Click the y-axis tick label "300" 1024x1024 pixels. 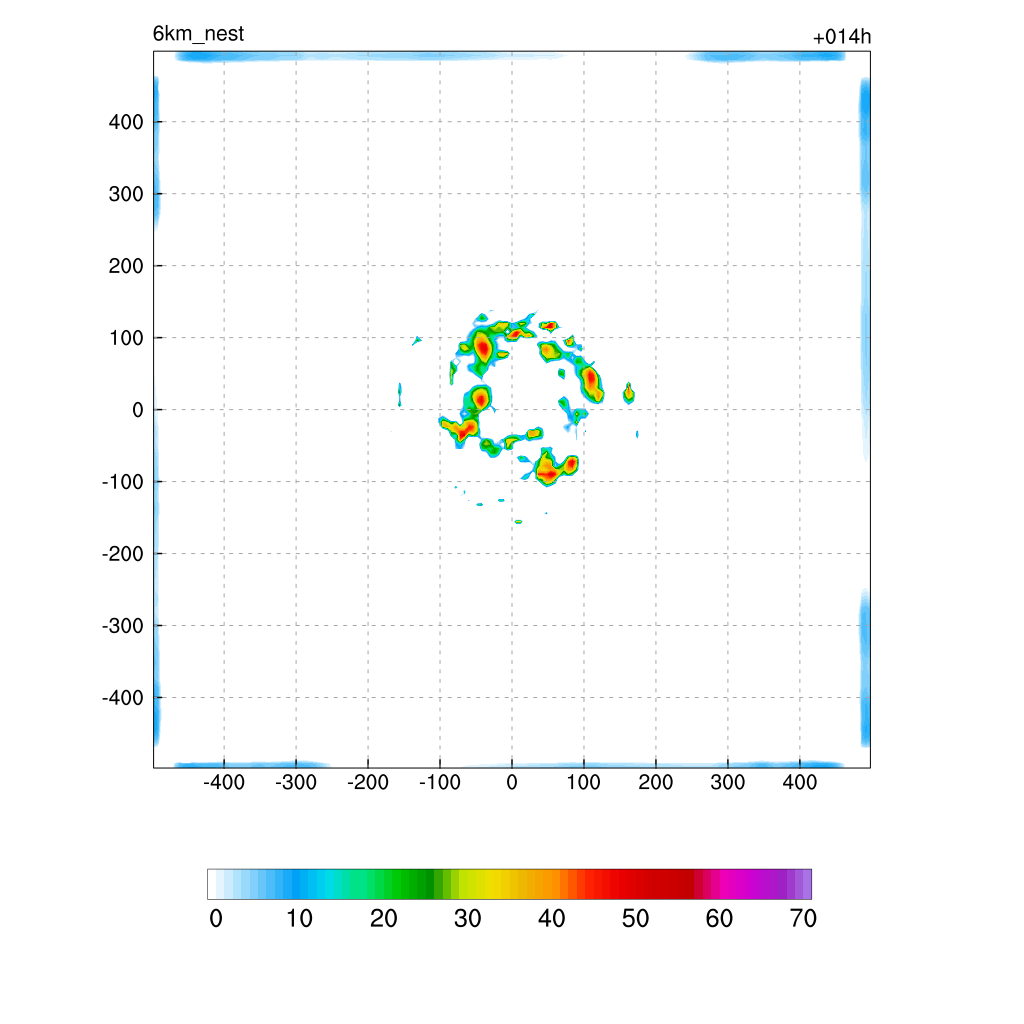(x=126, y=194)
